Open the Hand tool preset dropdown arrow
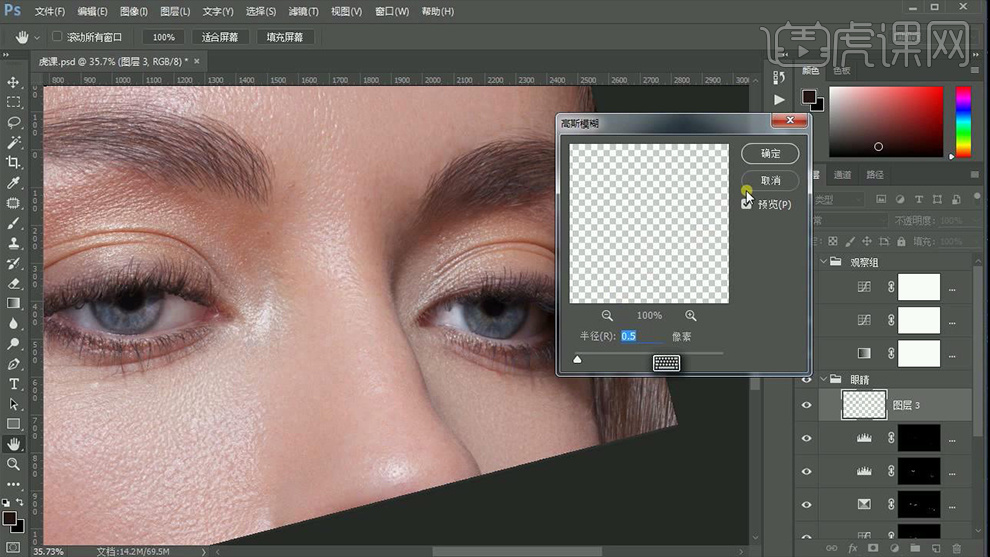The image size is (990, 557). [37, 38]
